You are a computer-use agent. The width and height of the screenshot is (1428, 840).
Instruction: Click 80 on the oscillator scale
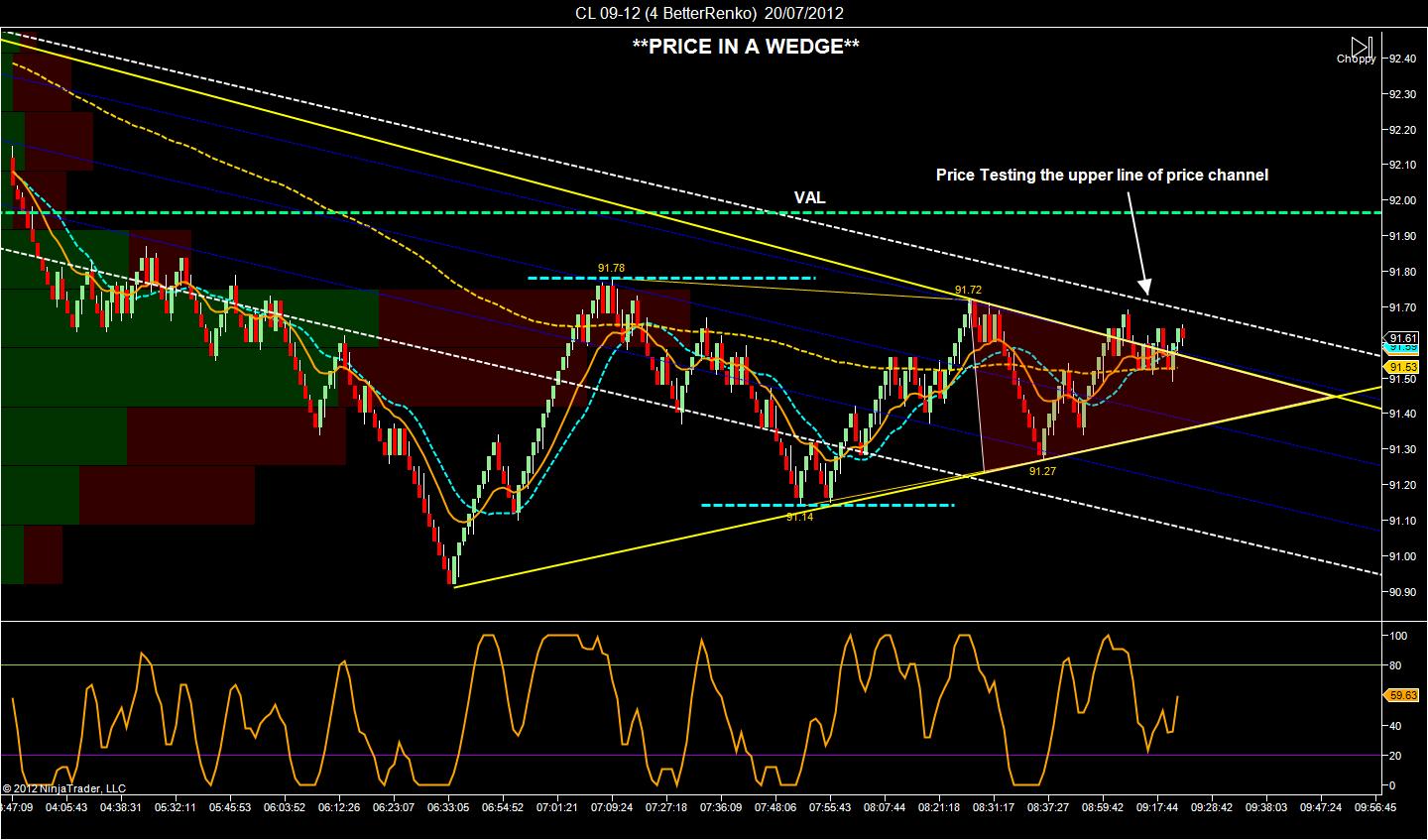click(1396, 665)
